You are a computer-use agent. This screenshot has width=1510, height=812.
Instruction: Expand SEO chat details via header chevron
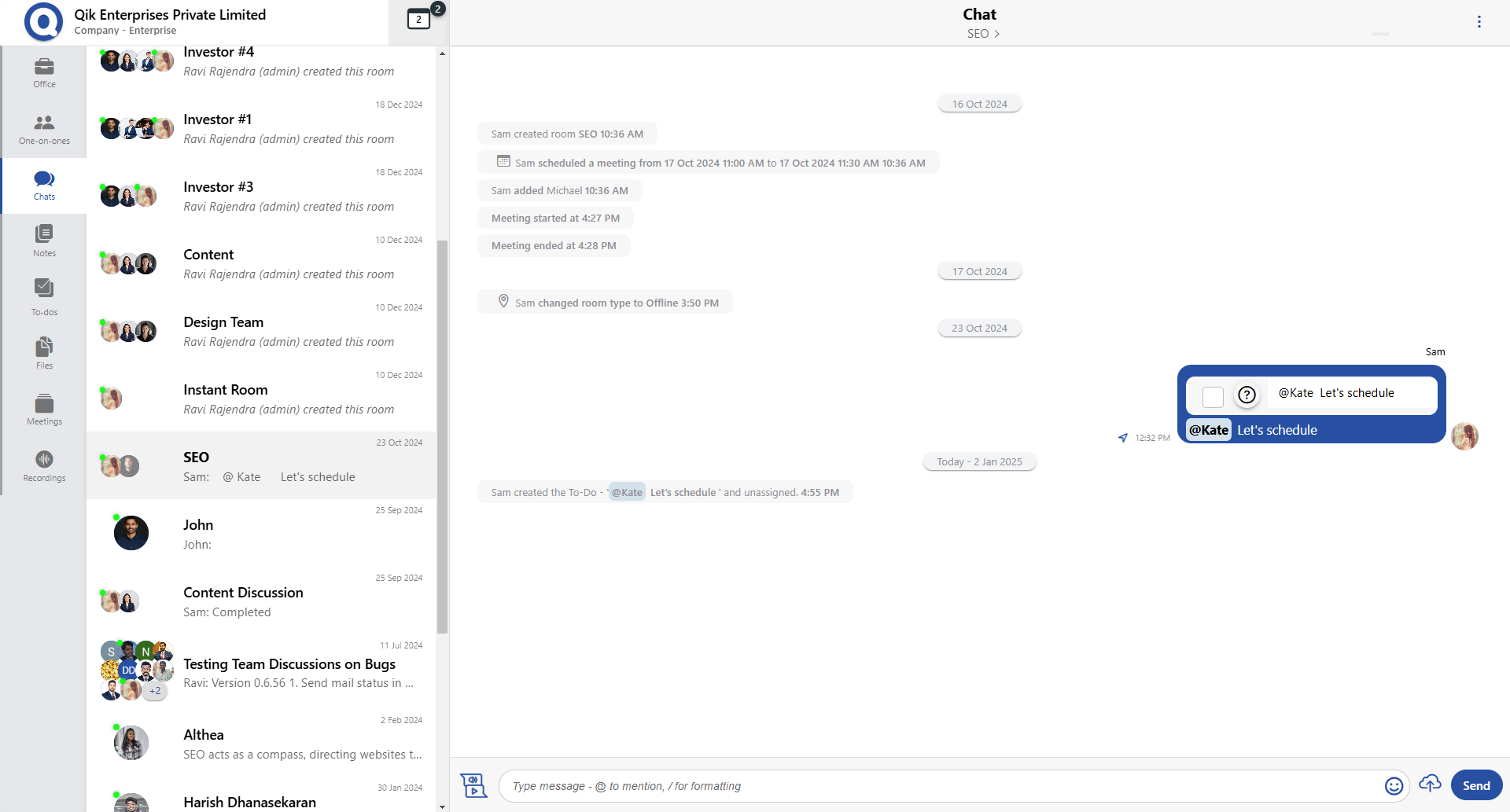(997, 34)
